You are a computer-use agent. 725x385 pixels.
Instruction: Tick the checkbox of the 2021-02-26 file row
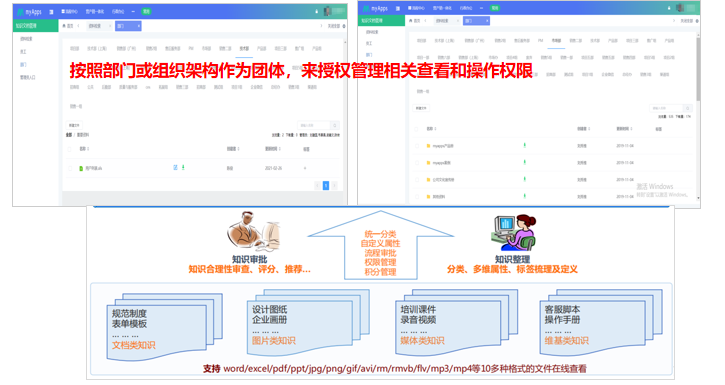click(x=70, y=168)
